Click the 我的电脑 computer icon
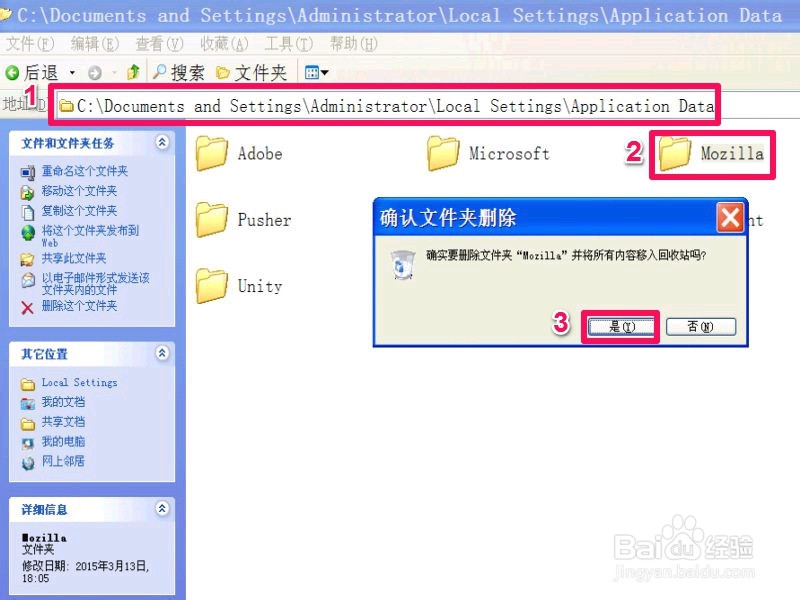The width and height of the screenshot is (800, 600). click(x=28, y=443)
